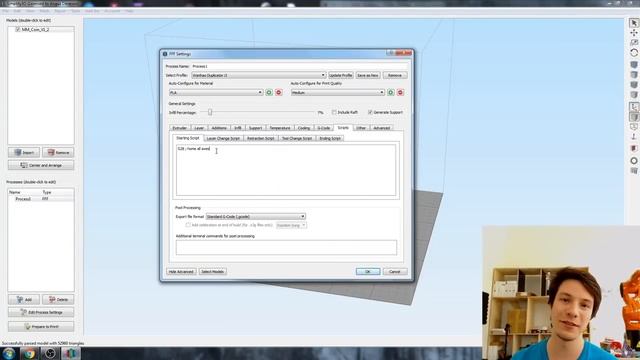Activate the rotate tool in right toolbar
Viewport: 640px width, 360px height.
[634, 53]
